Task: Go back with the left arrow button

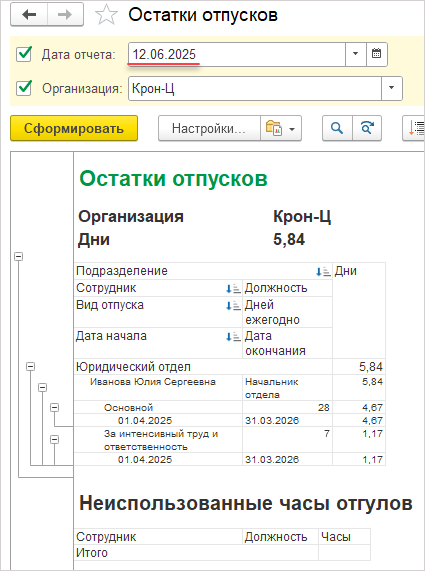Action: (x=29, y=15)
